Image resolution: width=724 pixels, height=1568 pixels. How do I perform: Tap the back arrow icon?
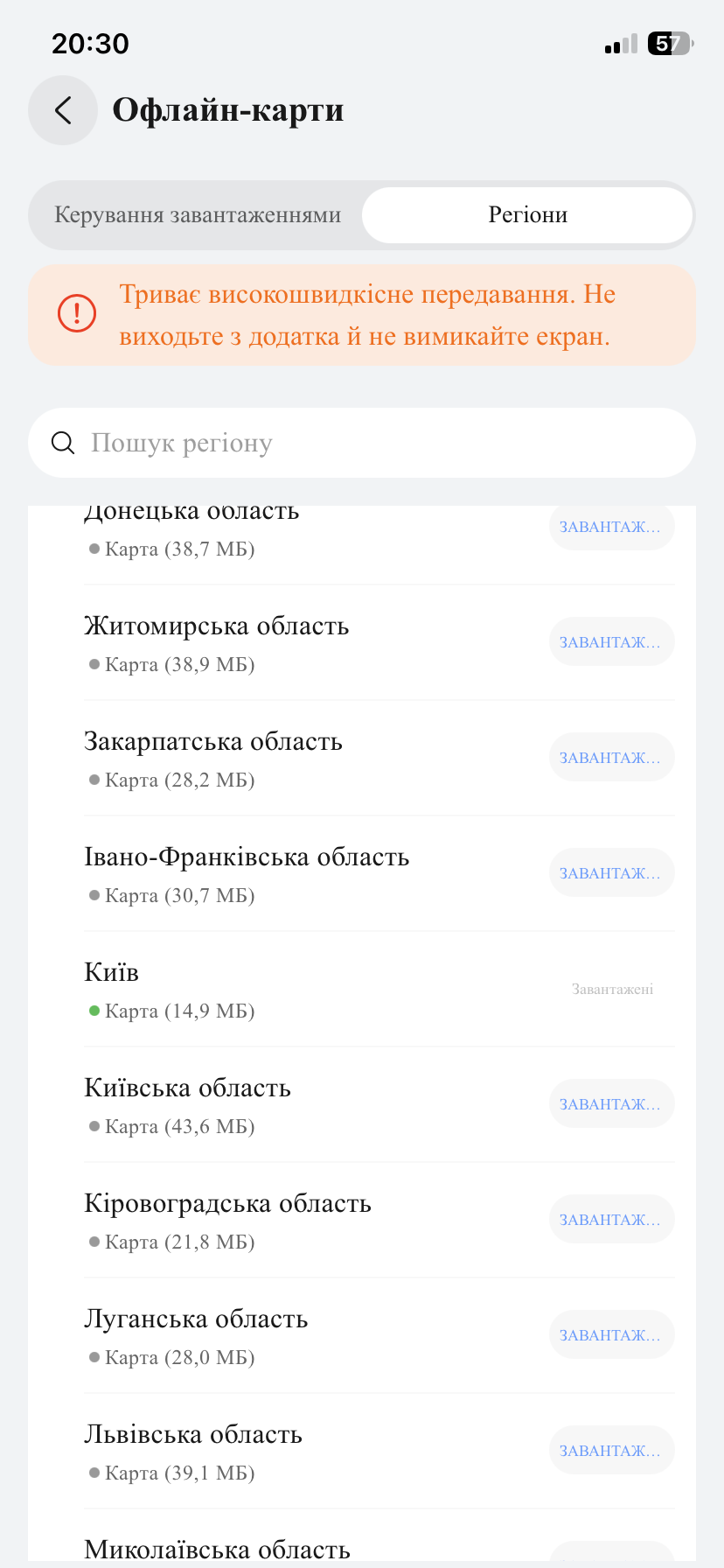(63, 110)
